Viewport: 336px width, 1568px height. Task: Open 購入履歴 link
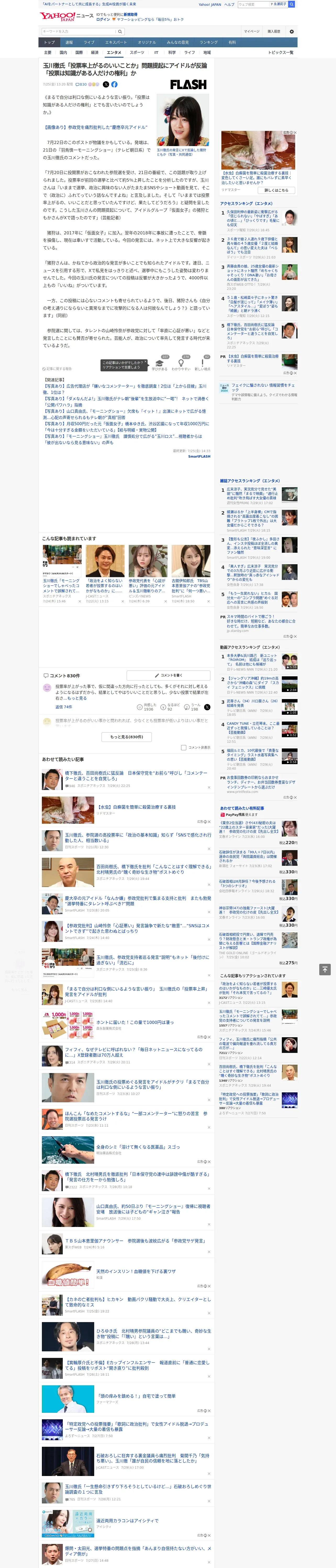(274, 31)
